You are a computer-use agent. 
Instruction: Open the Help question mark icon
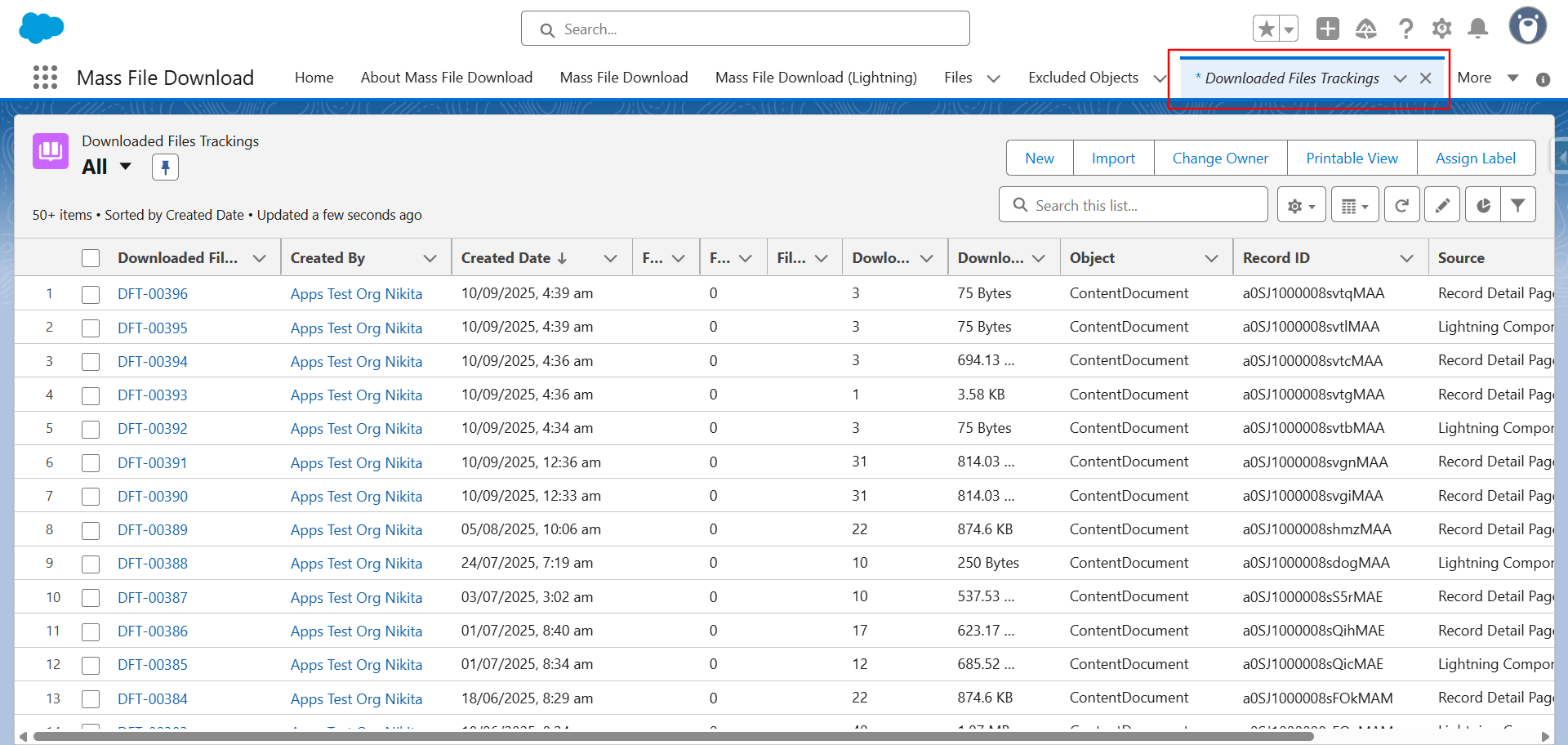1405,29
